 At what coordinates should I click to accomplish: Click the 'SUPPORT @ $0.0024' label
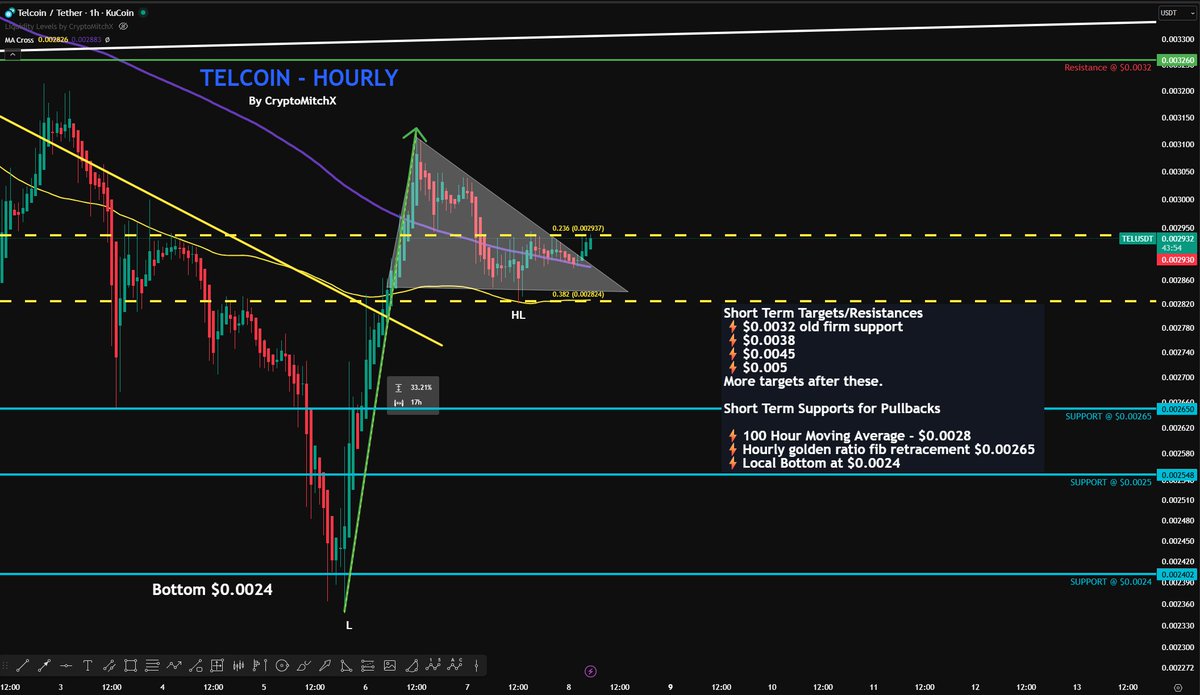point(1110,581)
